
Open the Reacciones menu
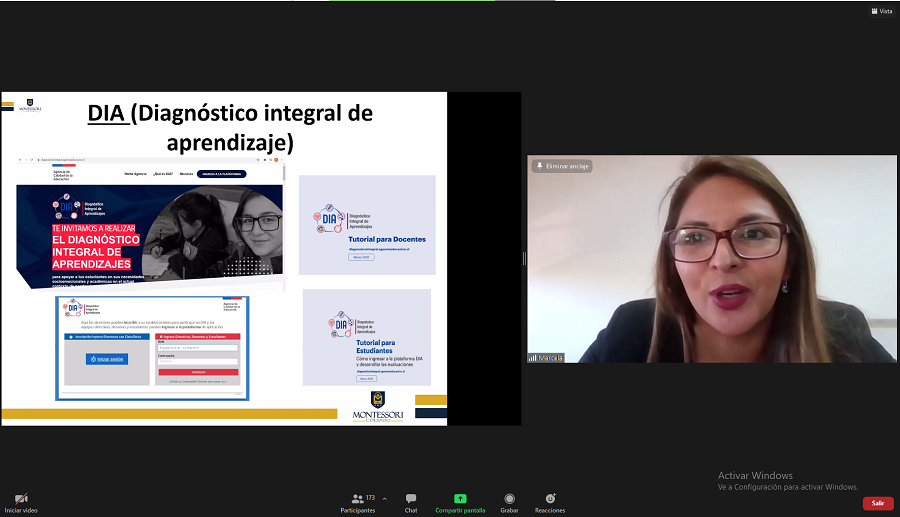click(x=550, y=503)
